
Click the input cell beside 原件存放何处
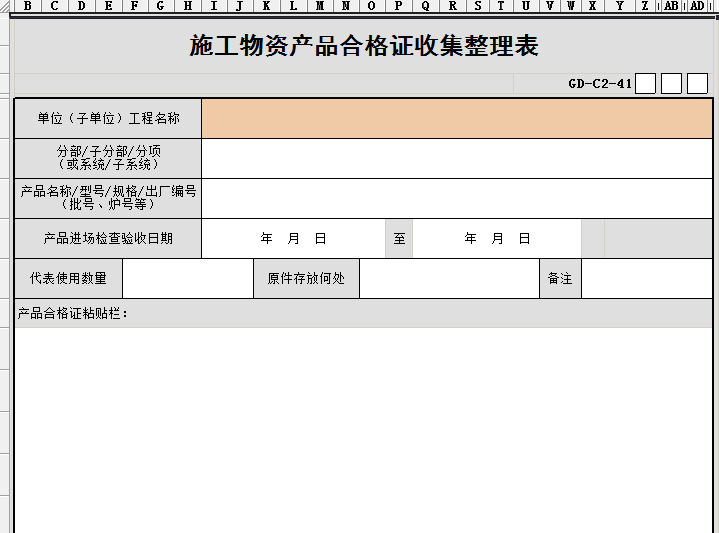(449, 278)
